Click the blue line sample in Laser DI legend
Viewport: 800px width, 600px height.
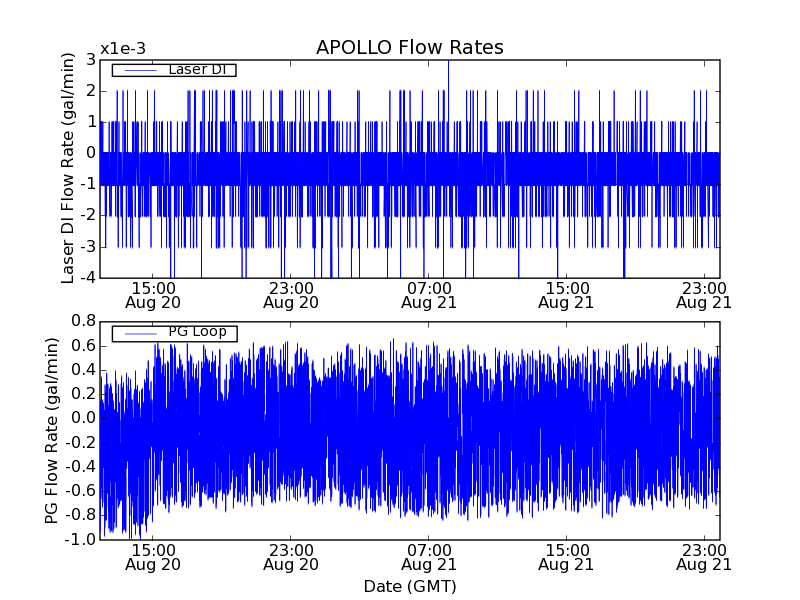pos(137,70)
